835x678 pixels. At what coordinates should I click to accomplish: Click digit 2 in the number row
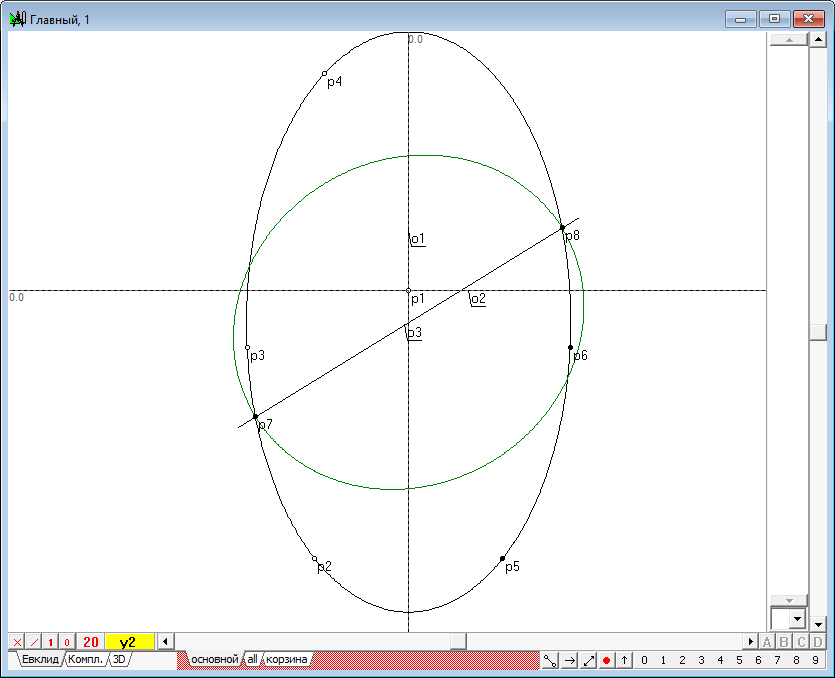tap(682, 660)
